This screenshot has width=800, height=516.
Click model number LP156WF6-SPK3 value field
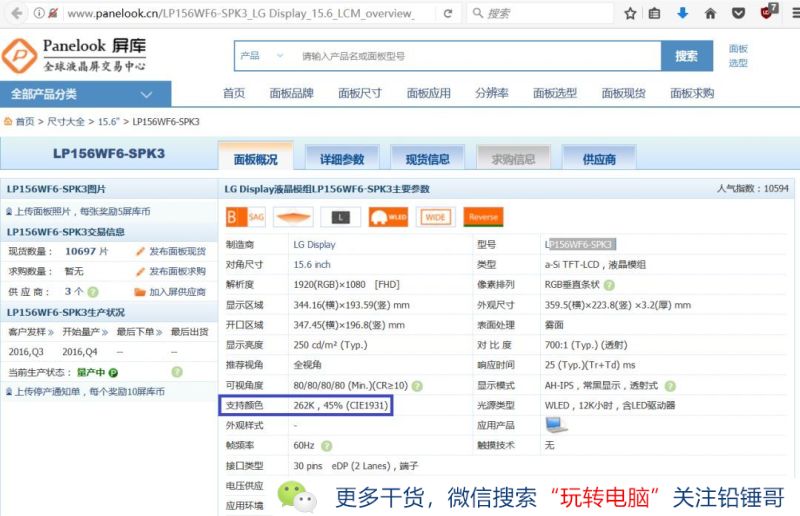pyautogui.click(x=581, y=244)
